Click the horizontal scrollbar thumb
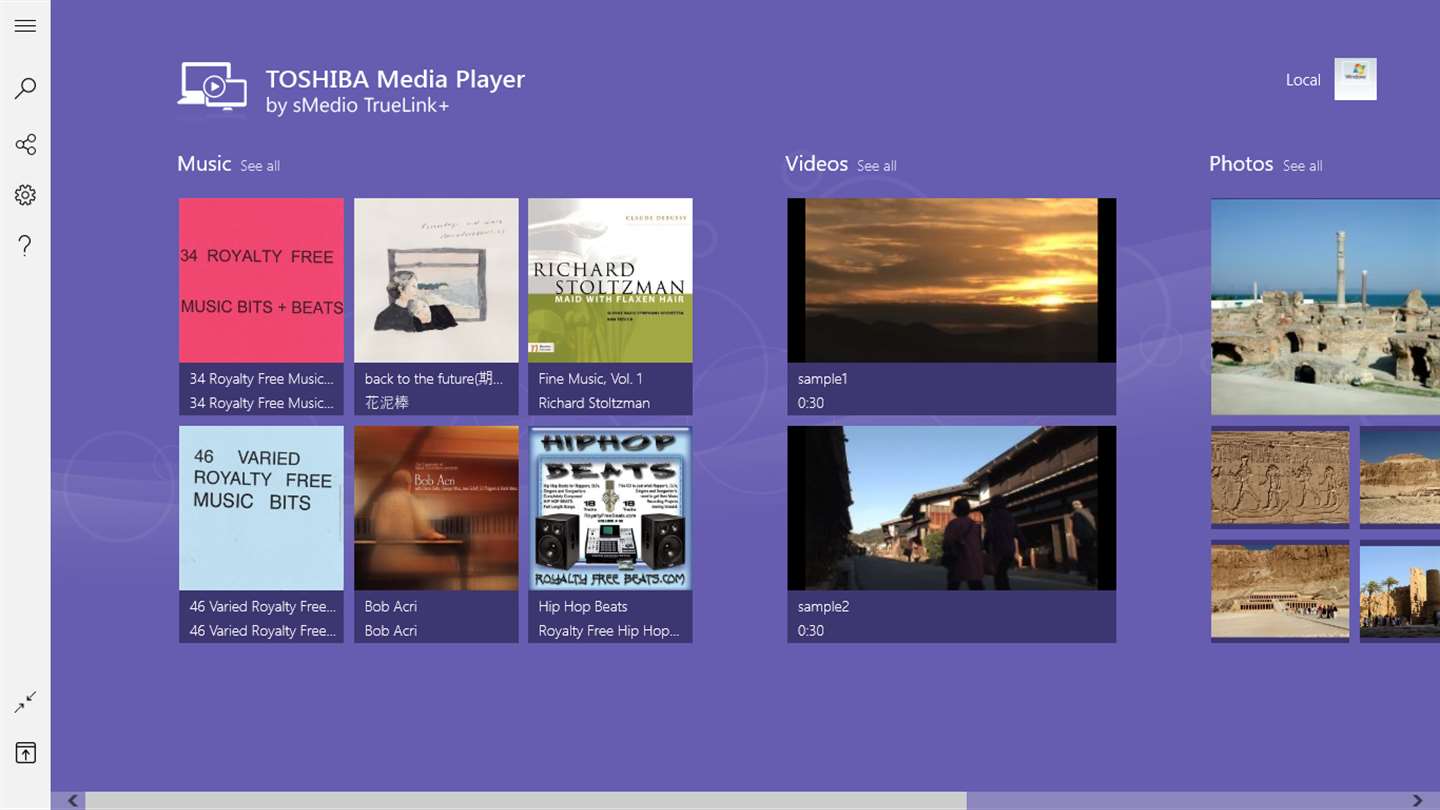This screenshot has width=1440, height=810. click(x=526, y=800)
